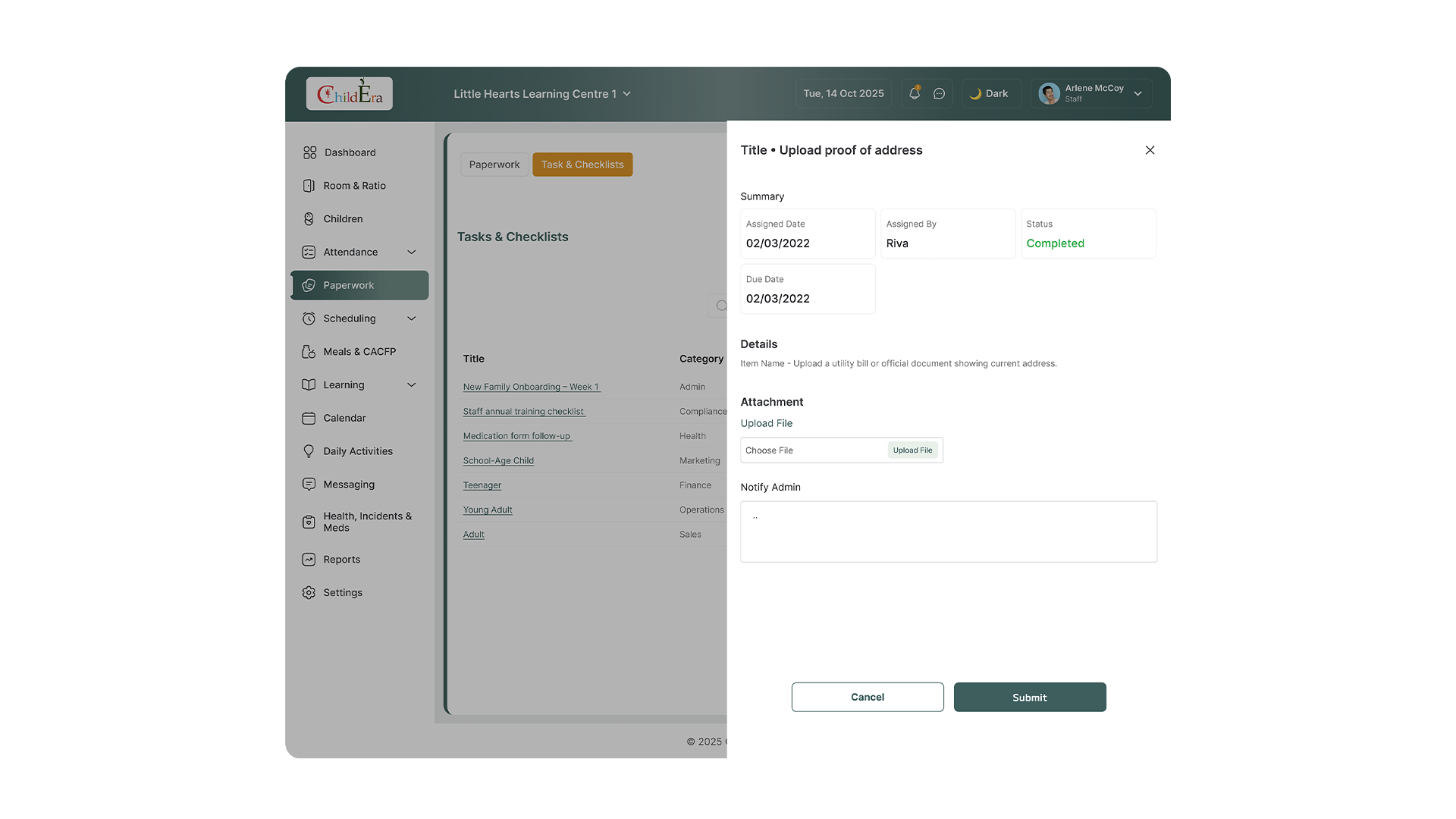
Task: Click the Health, Incidents & Meds icon
Action: coord(309,522)
